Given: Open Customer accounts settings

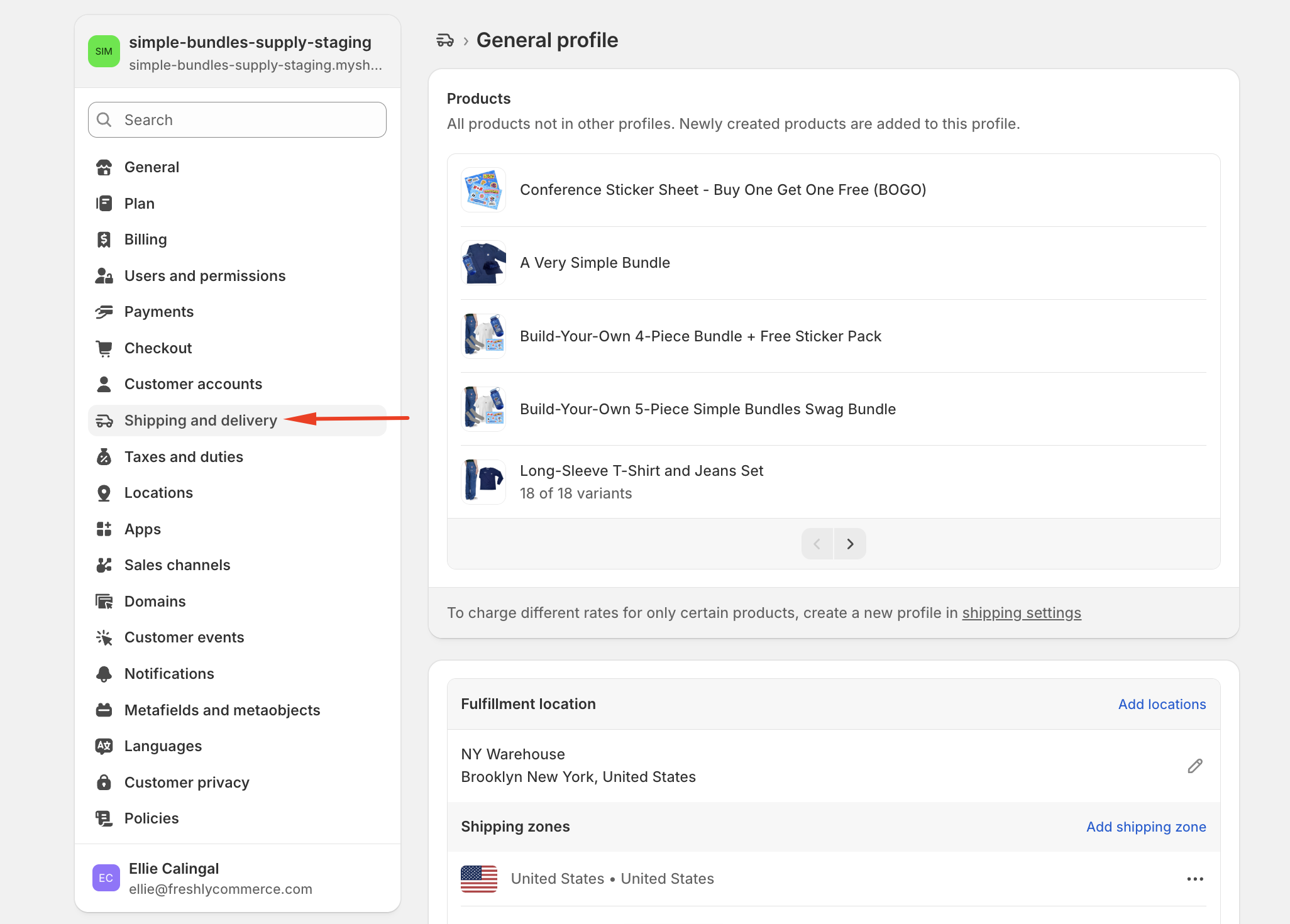Looking at the screenshot, I should point(193,384).
